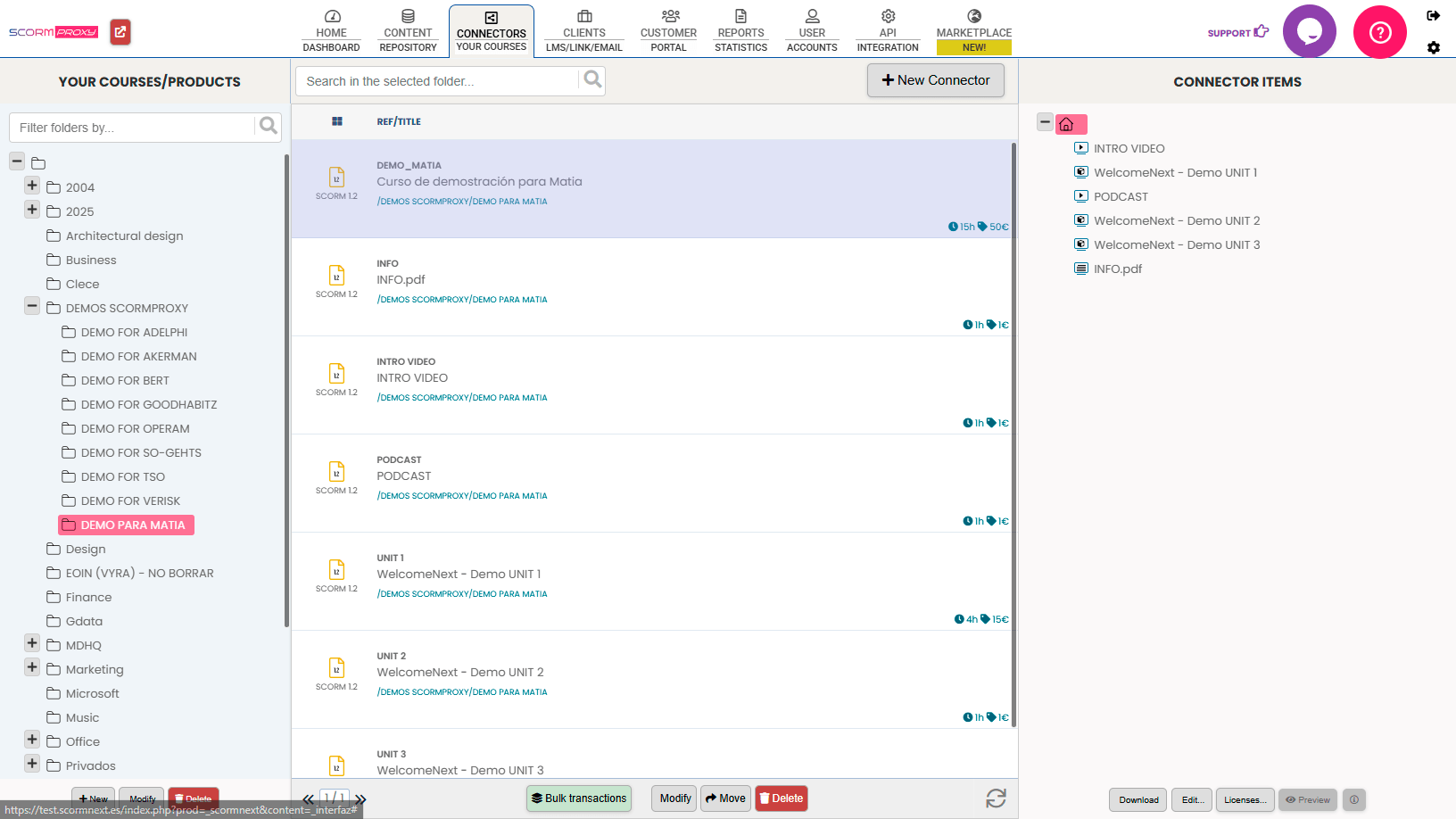Open the Reports Statistics tab

740,31
